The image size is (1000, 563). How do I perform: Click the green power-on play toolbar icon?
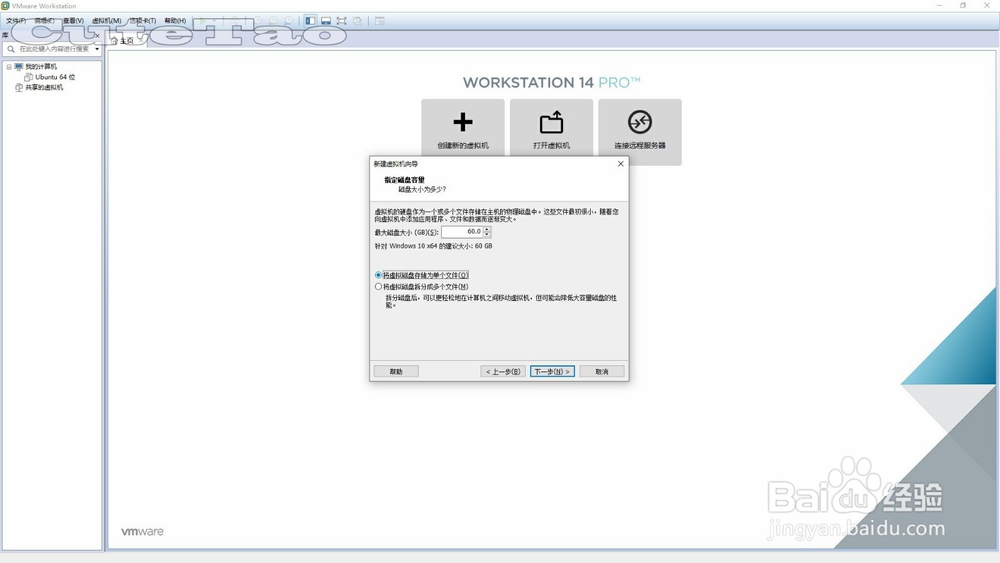click(x=203, y=21)
